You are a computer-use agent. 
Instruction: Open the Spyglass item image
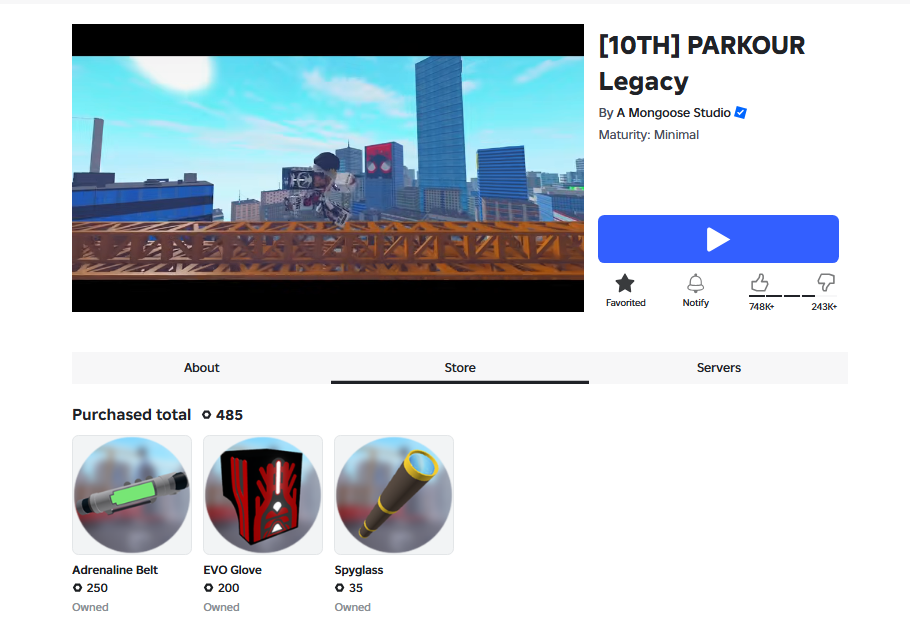click(x=394, y=495)
